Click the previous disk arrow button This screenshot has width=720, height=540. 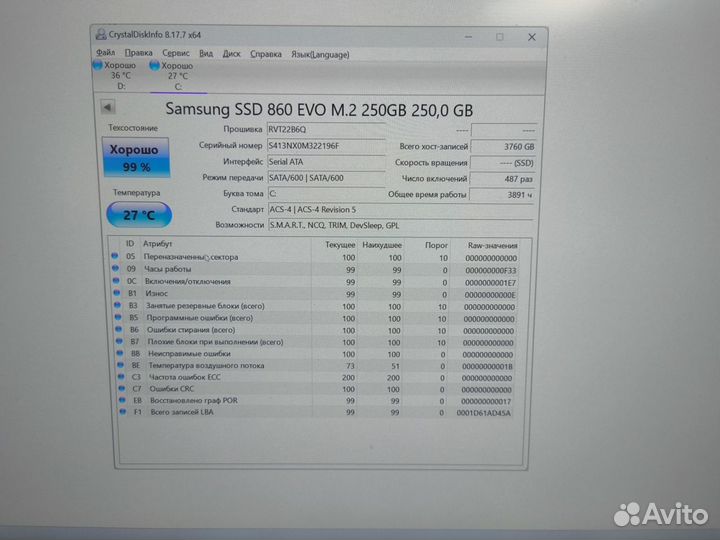107,107
